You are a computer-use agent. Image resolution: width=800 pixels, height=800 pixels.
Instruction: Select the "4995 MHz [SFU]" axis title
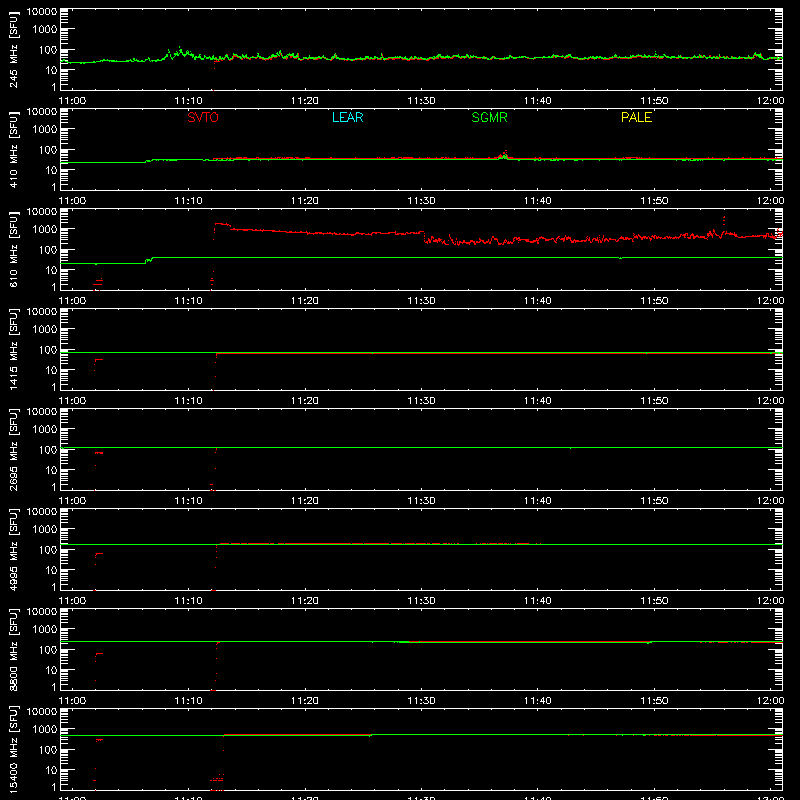pyautogui.click(x=13, y=549)
